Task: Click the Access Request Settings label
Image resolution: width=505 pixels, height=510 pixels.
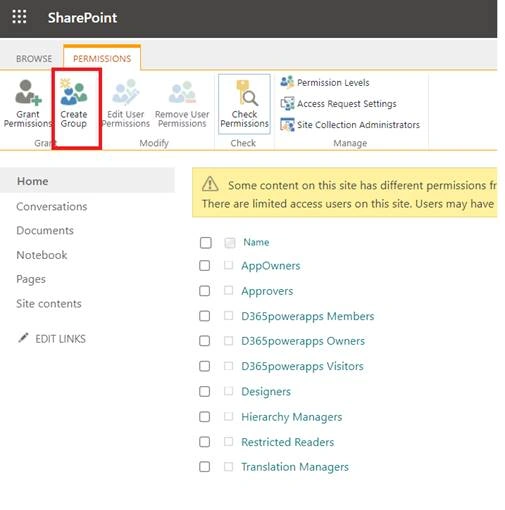Action: 347,104
